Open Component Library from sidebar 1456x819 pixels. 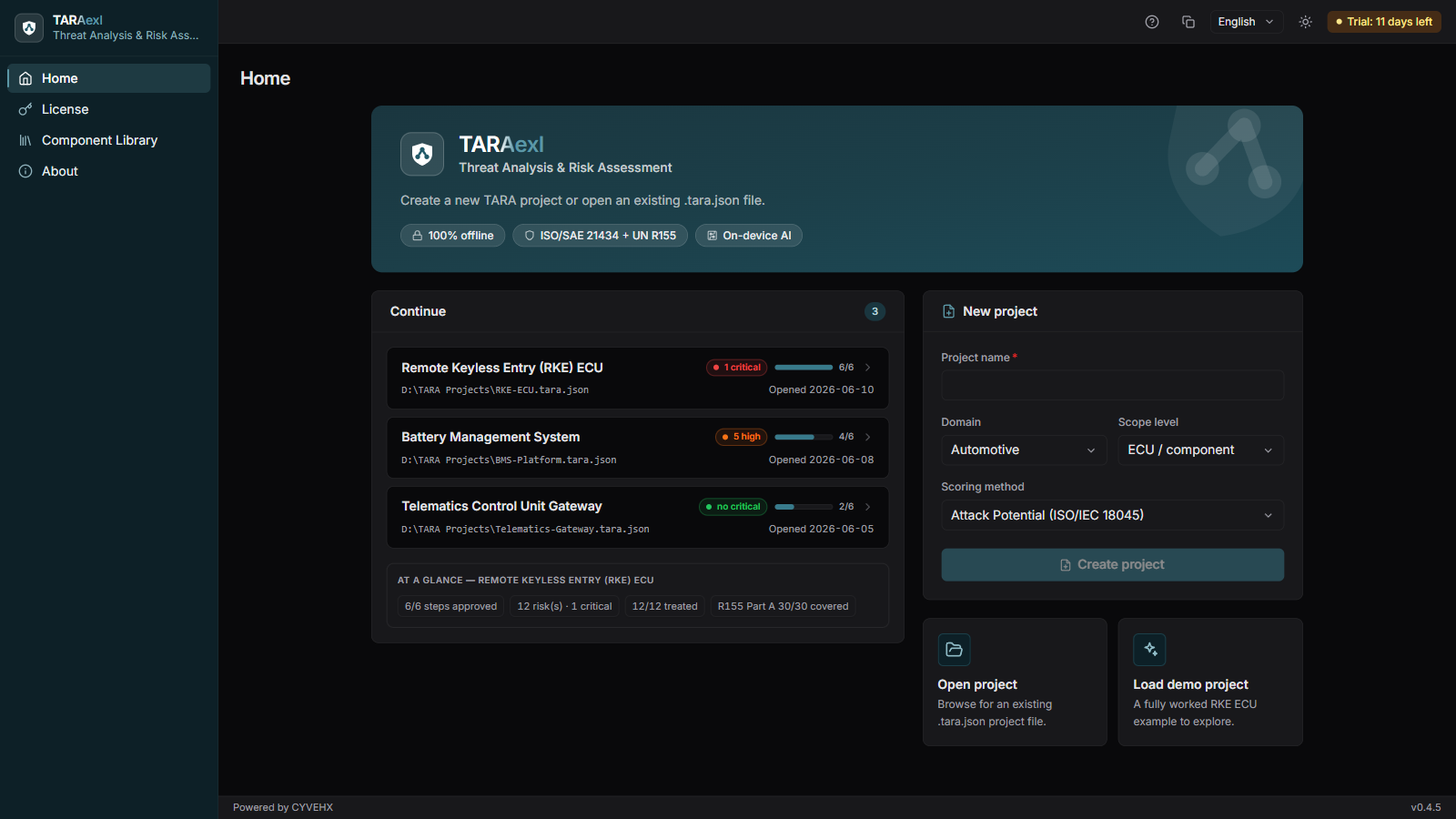point(109,140)
